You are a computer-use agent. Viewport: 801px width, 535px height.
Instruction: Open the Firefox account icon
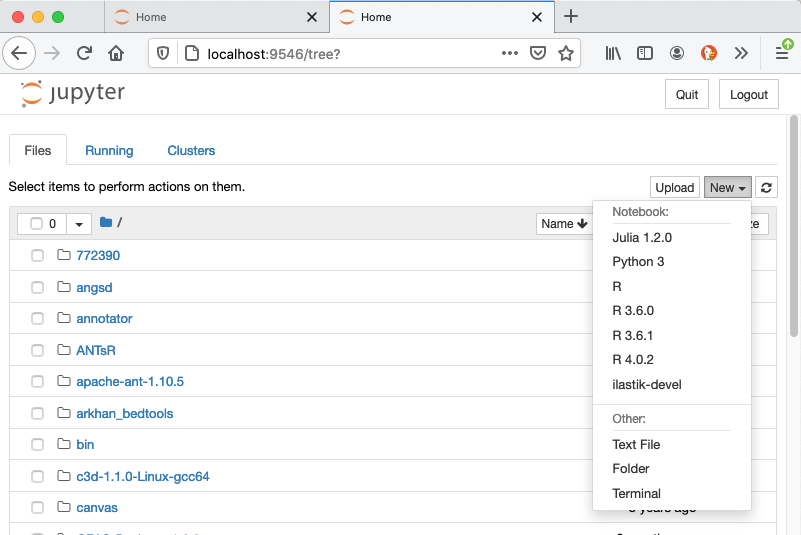[x=677, y=53]
